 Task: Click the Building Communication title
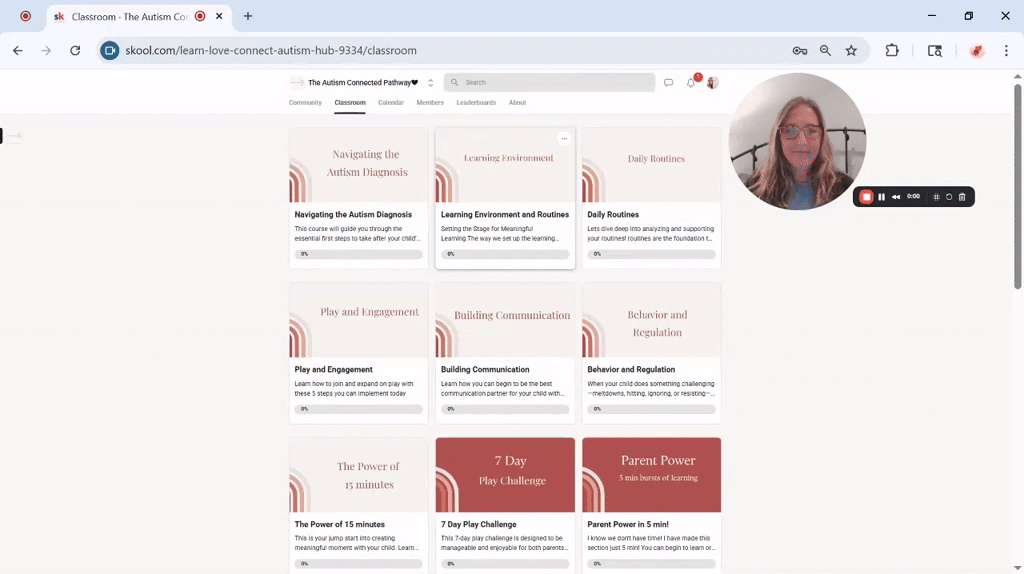pyautogui.click(x=485, y=369)
